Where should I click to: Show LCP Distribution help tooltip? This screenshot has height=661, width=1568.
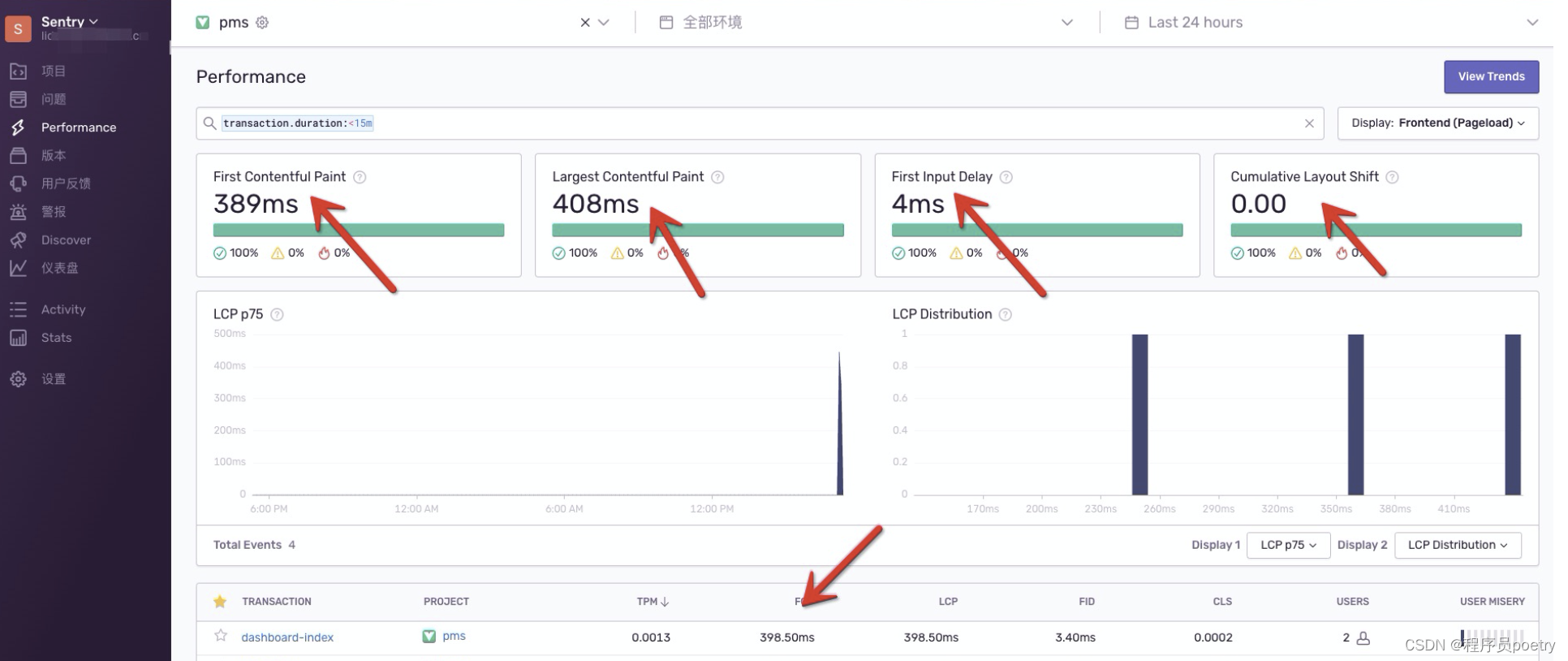point(1006,314)
